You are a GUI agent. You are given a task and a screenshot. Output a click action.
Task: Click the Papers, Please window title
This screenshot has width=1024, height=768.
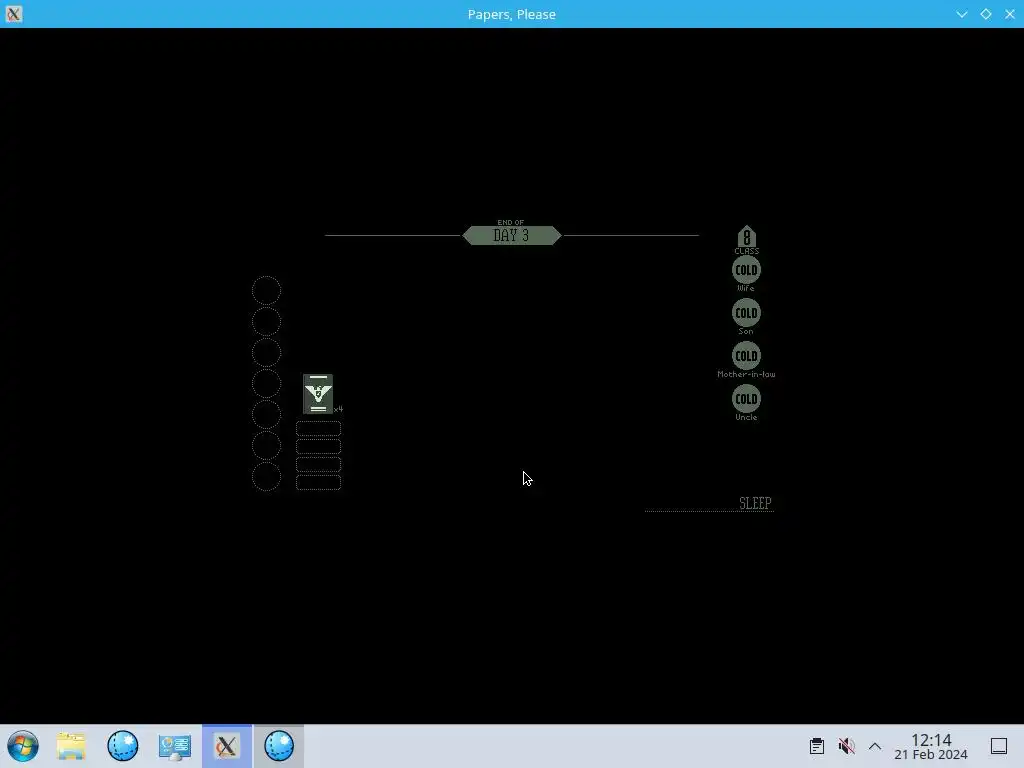[511, 14]
